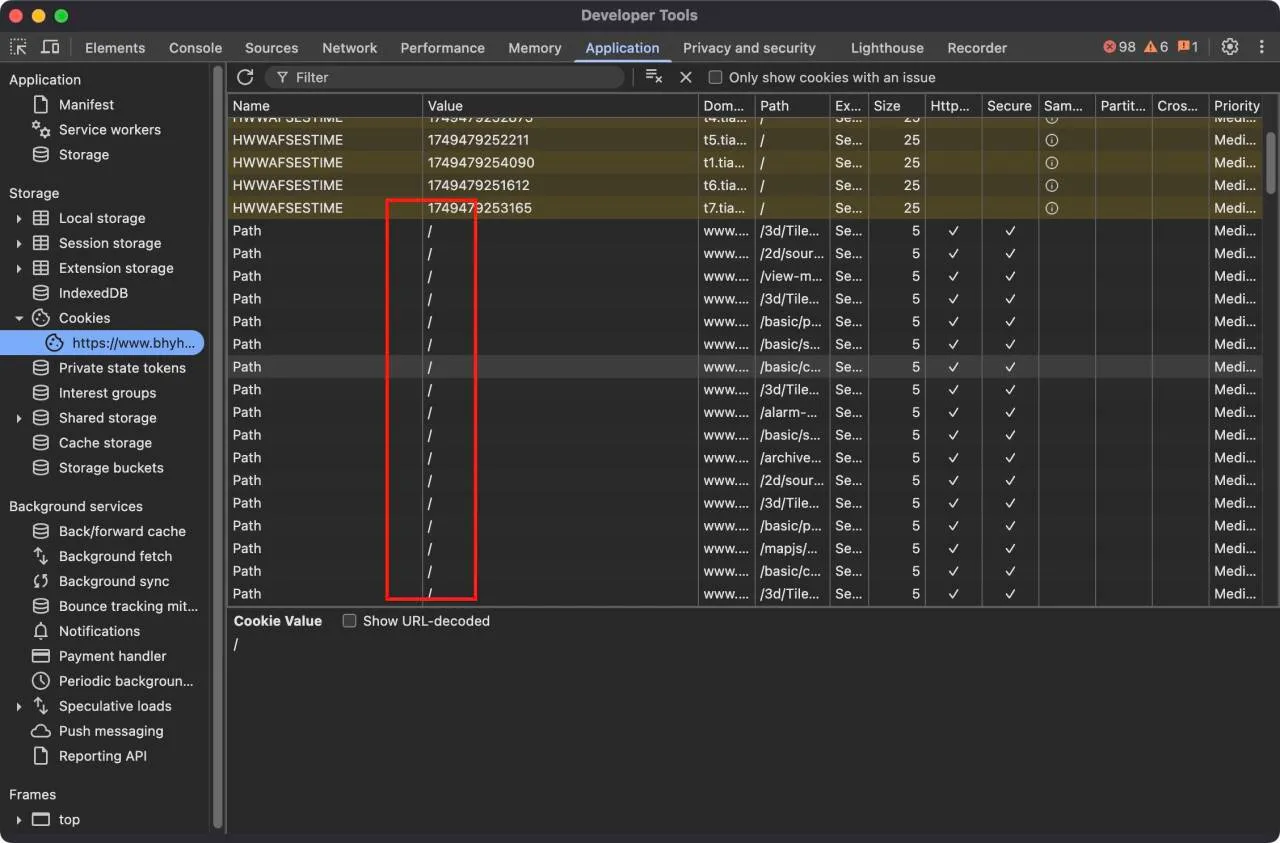Delete selected cookie X icon
1280x843 pixels.
[x=686, y=77]
